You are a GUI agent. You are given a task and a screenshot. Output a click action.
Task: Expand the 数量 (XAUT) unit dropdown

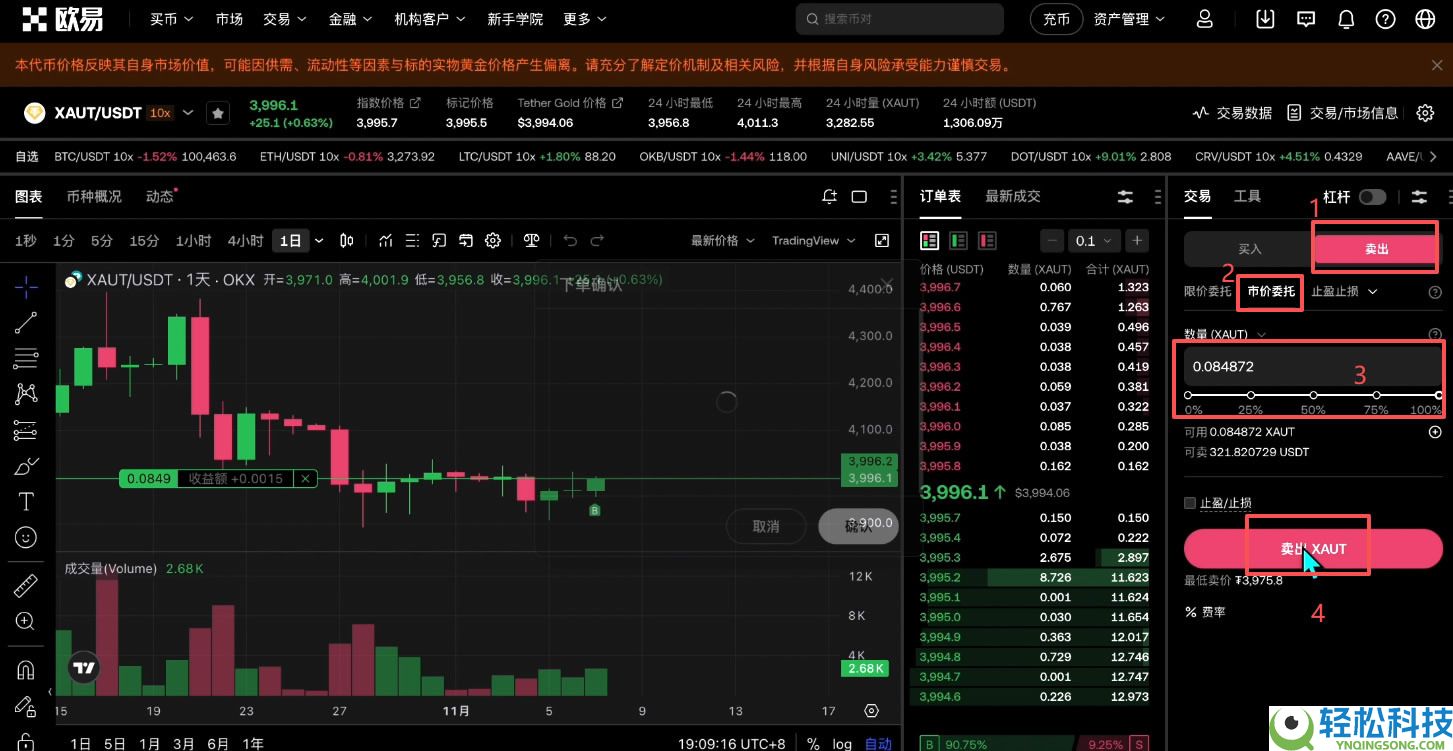point(1261,334)
